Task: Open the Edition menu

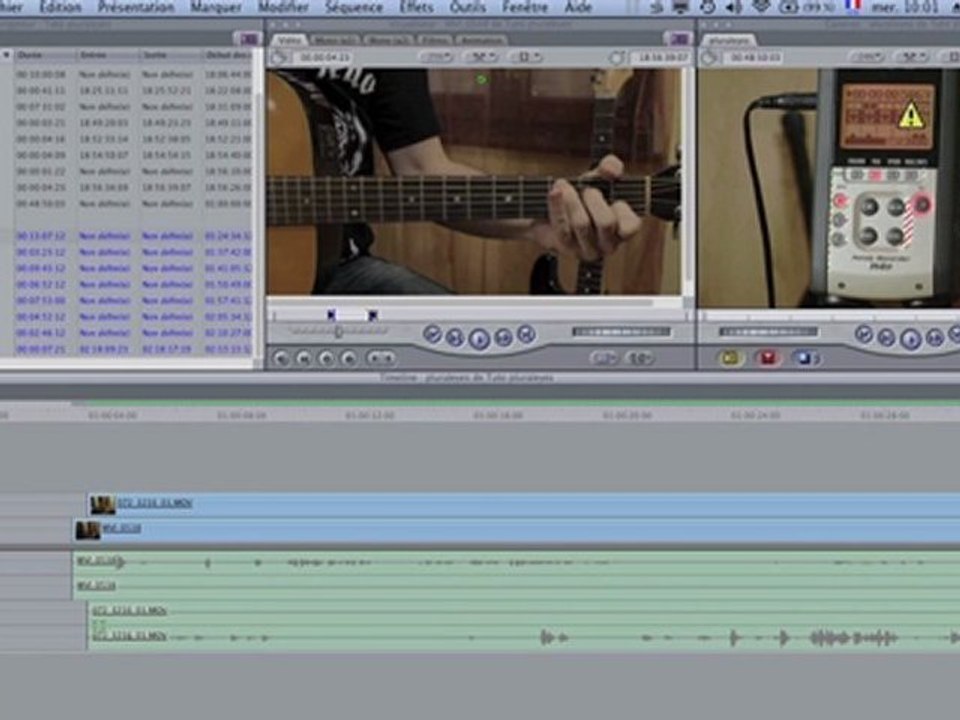Action: click(61, 7)
